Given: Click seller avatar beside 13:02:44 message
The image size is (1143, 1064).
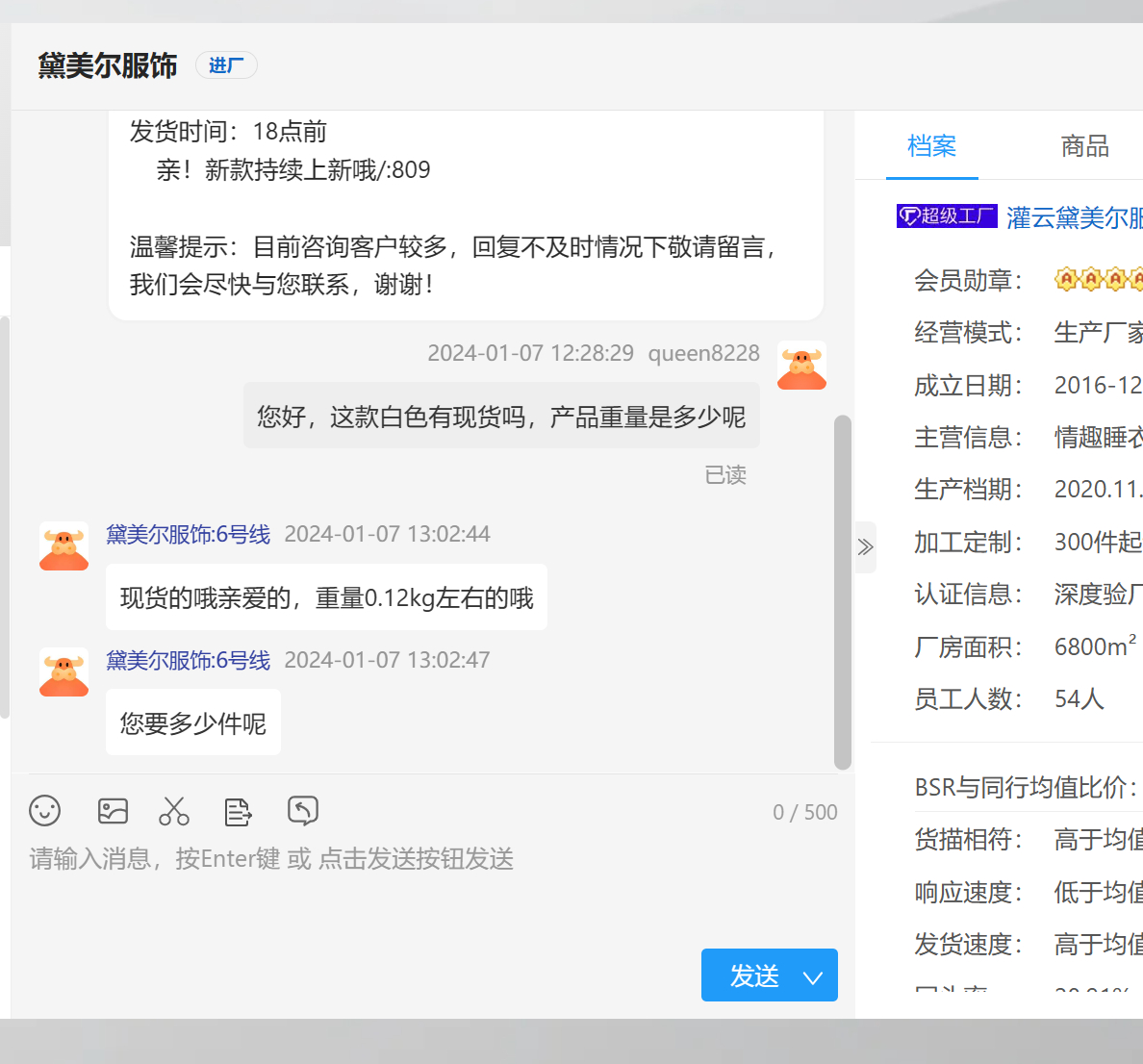Looking at the screenshot, I should point(63,546).
